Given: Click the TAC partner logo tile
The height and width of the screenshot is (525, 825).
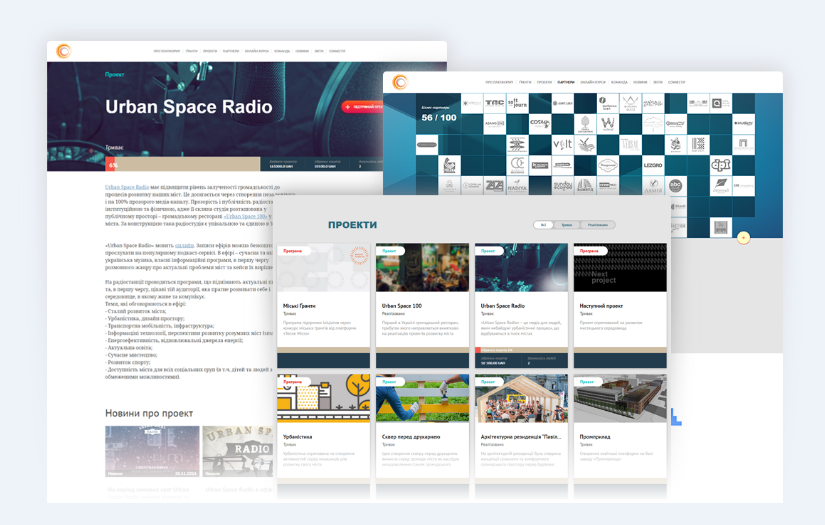Looking at the screenshot, I should click(x=495, y=103).
